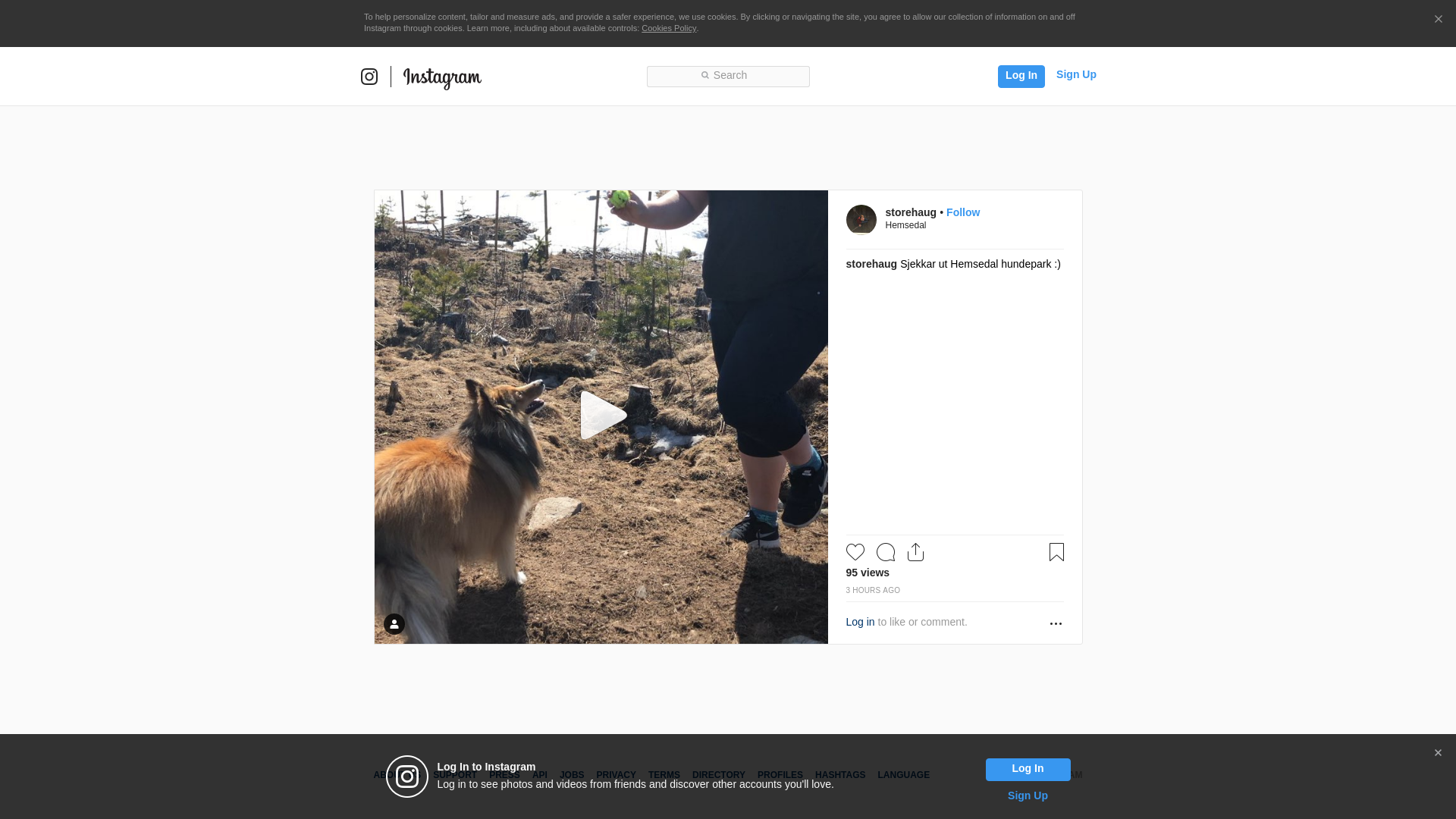This screenshot has width=1456, height=819.
Task: Like the post with heart icon
Action: point(855,552)
